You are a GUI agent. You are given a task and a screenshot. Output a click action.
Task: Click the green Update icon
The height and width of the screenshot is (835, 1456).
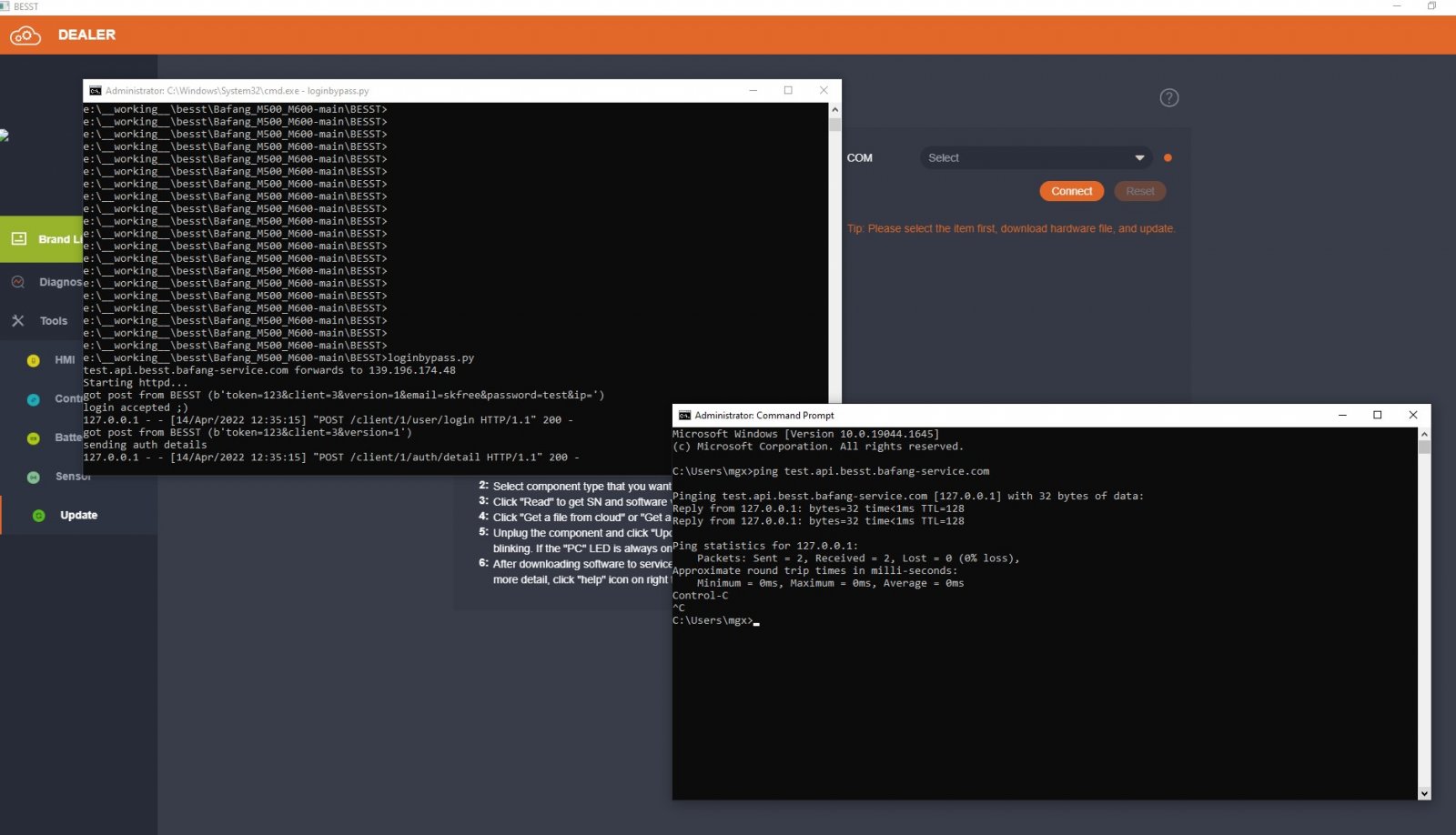38,516
